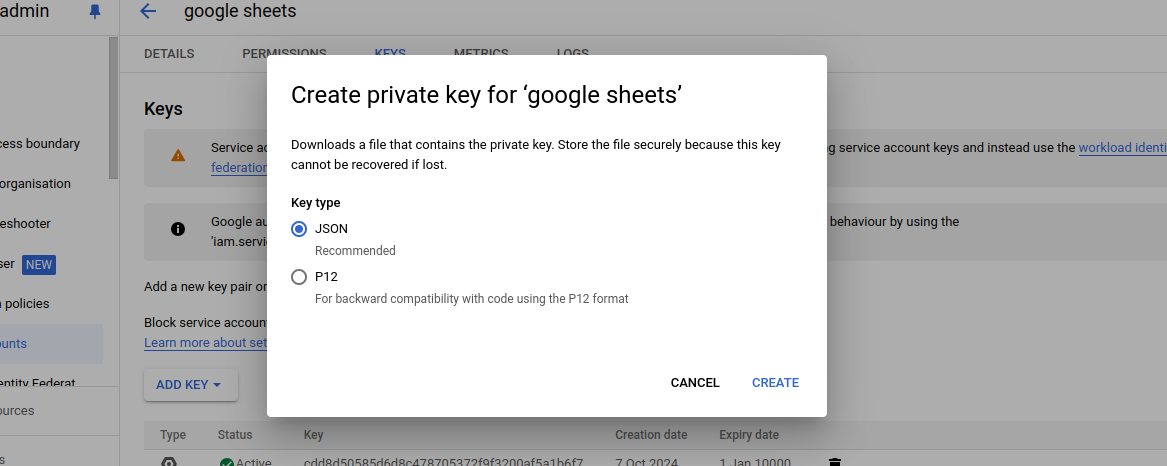Delete the key using the trash icon

click(x=835, y=462)
